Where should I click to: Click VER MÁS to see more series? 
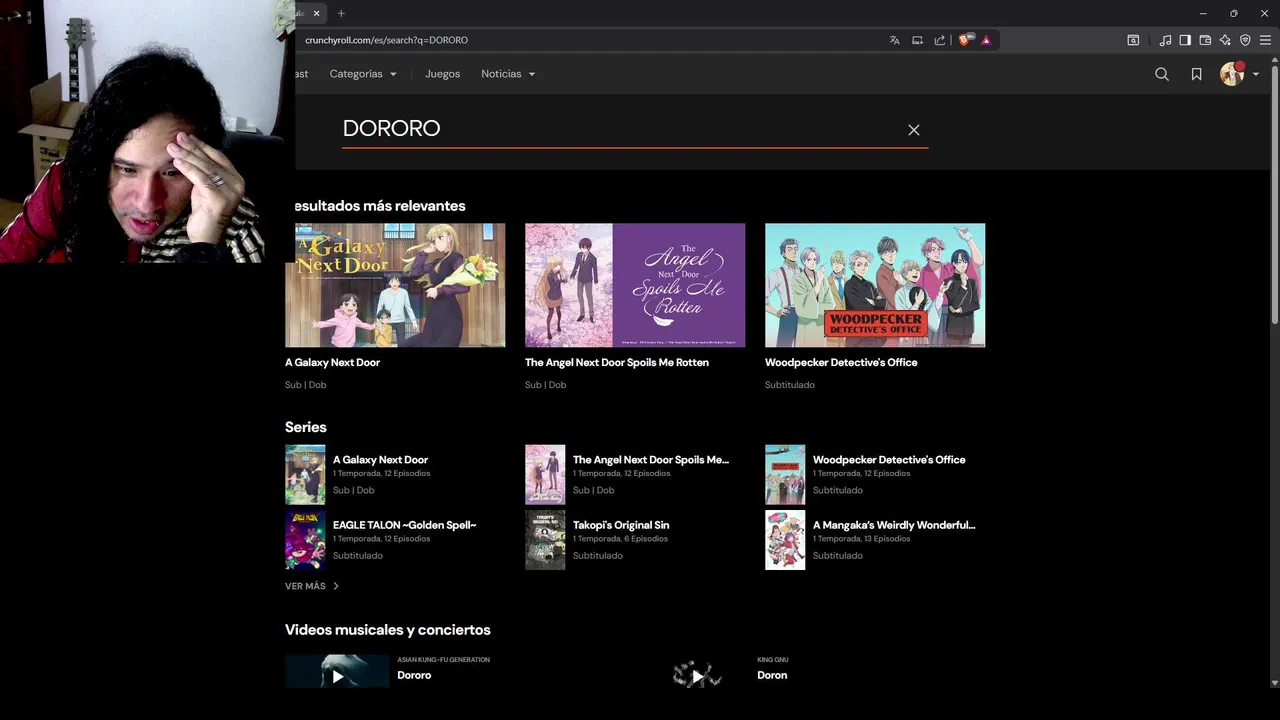pyautogui.click(x=312, y=586)
